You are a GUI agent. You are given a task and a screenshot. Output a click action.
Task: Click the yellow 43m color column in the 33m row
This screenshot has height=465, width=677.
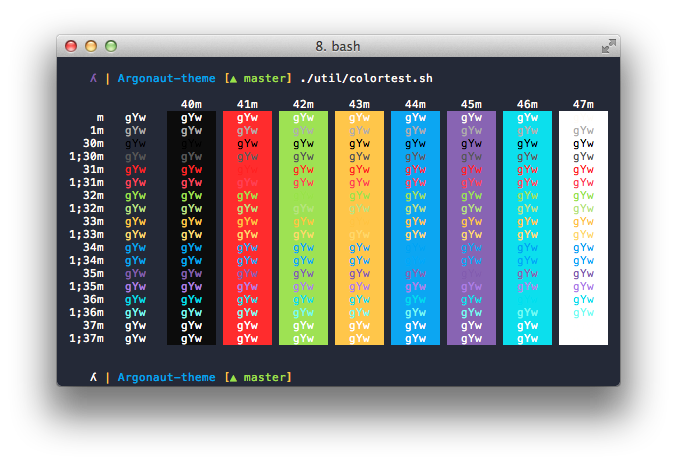pyautogui.click(x=359, y=221)
